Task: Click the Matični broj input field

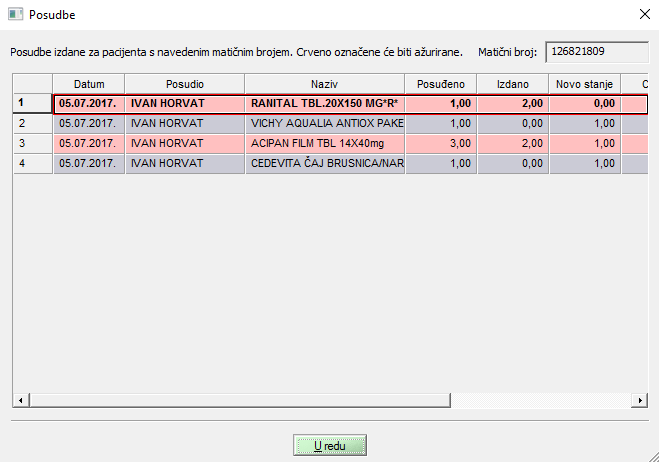Action: pos(597,52)
